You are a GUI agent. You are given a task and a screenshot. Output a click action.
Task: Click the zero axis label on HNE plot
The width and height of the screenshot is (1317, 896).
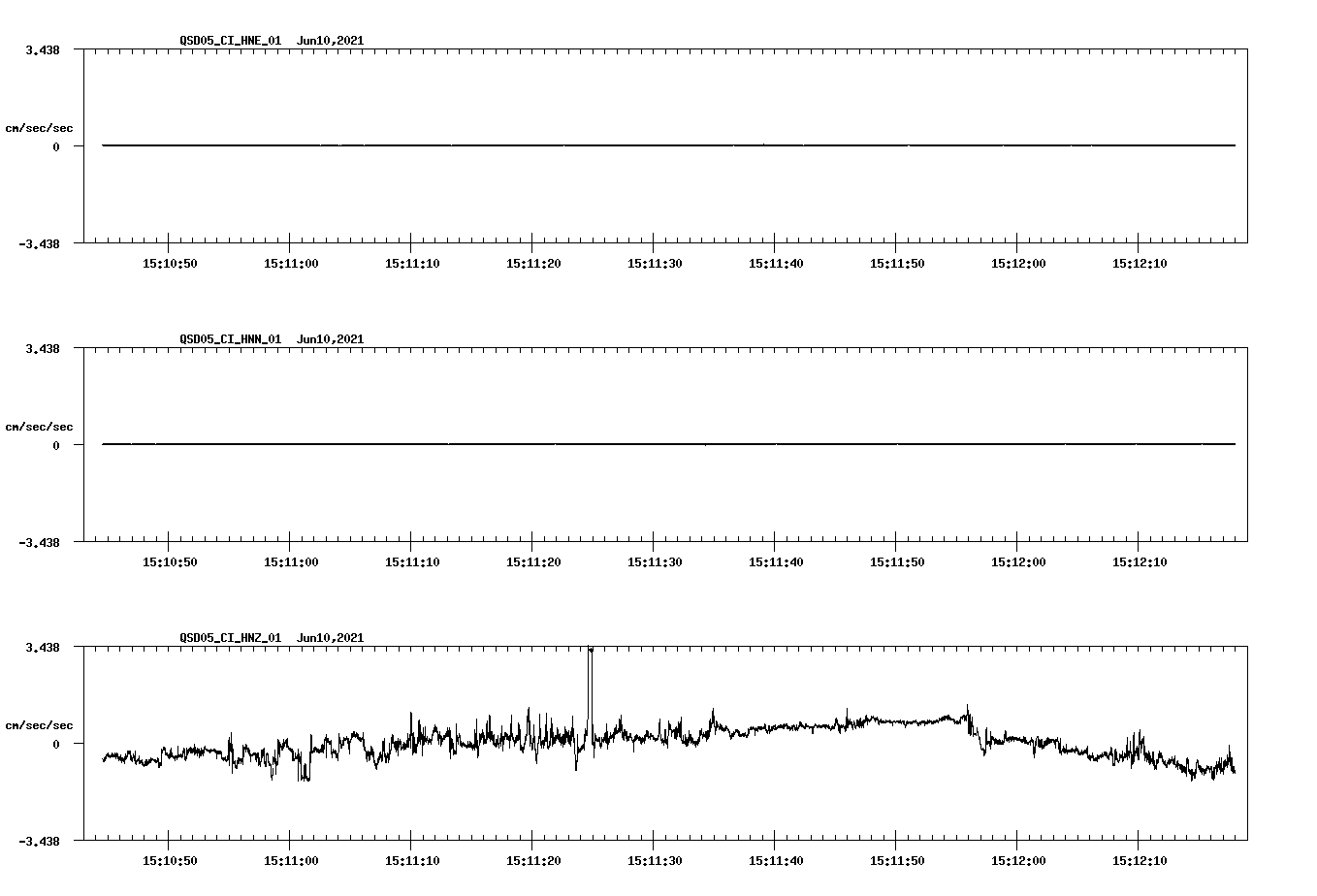[56, 147]
